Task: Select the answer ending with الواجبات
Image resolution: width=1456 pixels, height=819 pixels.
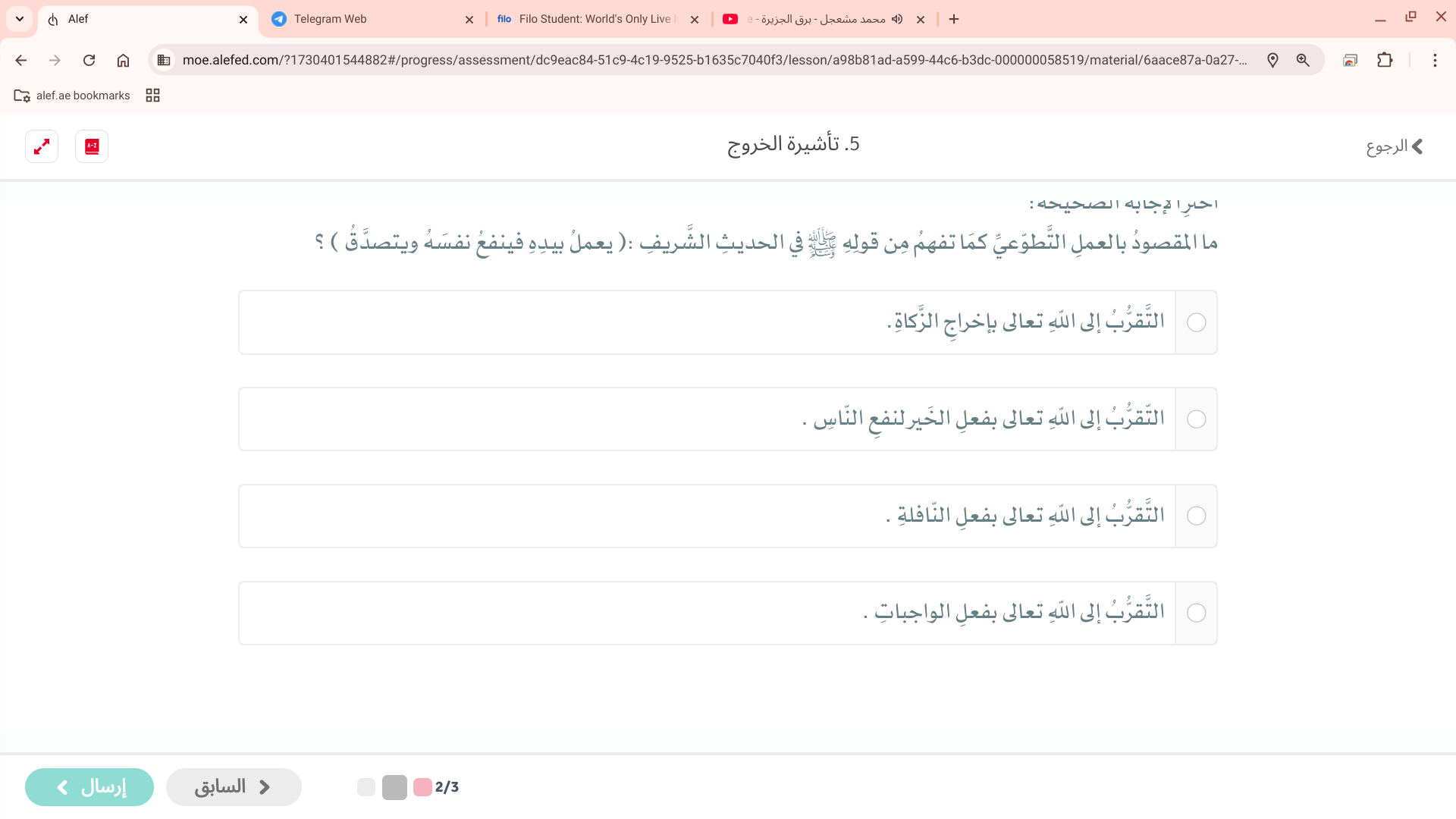Action: pyautogui.click(x=1196, y=613)
